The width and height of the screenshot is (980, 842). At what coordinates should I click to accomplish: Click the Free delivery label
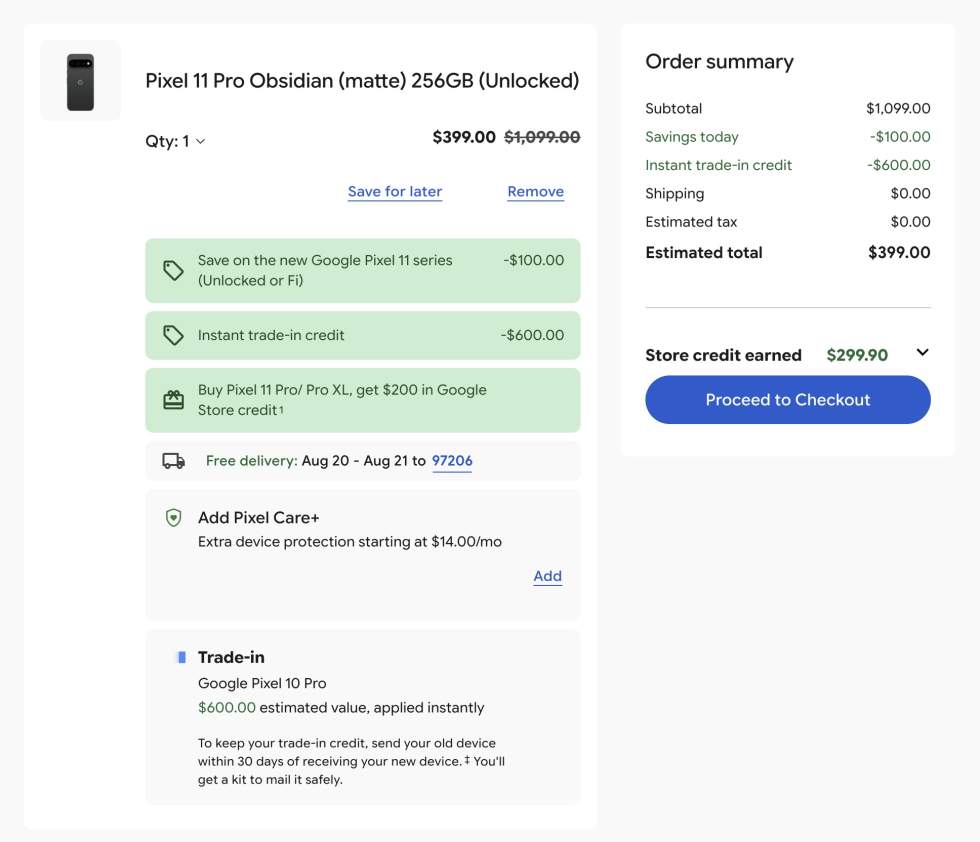pyautogui.click(x=251, y=461)
